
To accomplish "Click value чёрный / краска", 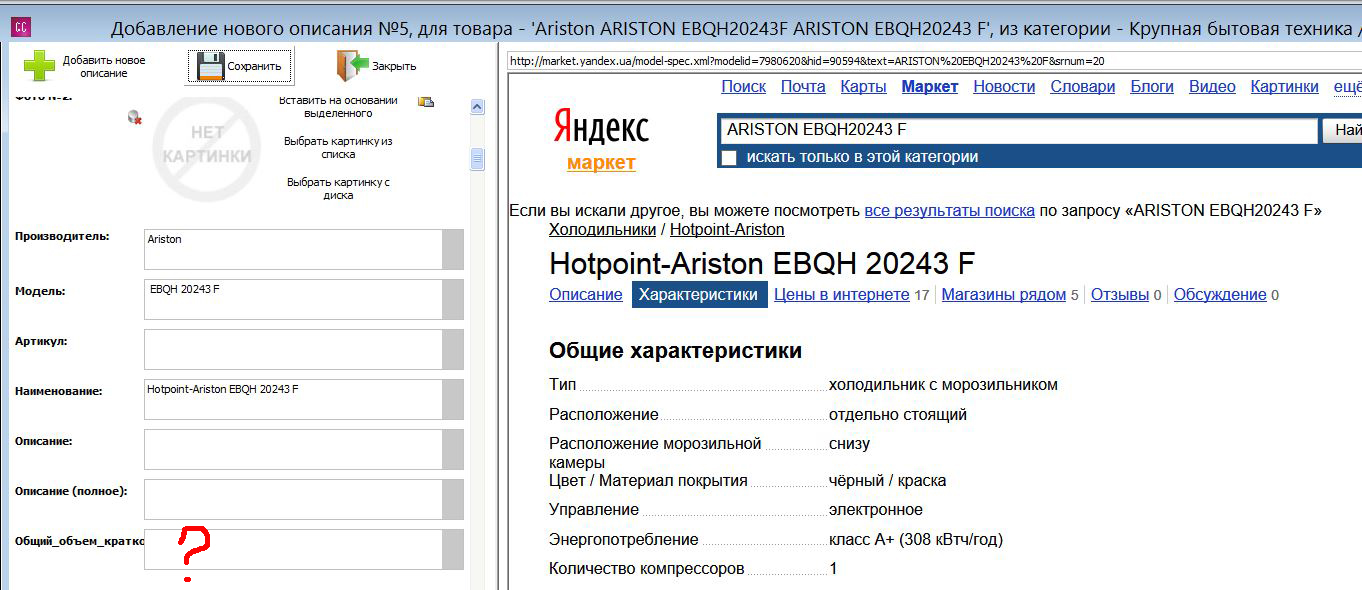I will click(887, 481).
